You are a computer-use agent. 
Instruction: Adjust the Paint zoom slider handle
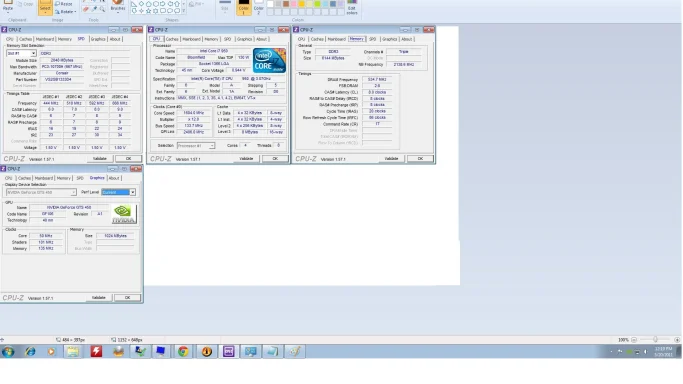pyautogui.click(x=655, y=339)
